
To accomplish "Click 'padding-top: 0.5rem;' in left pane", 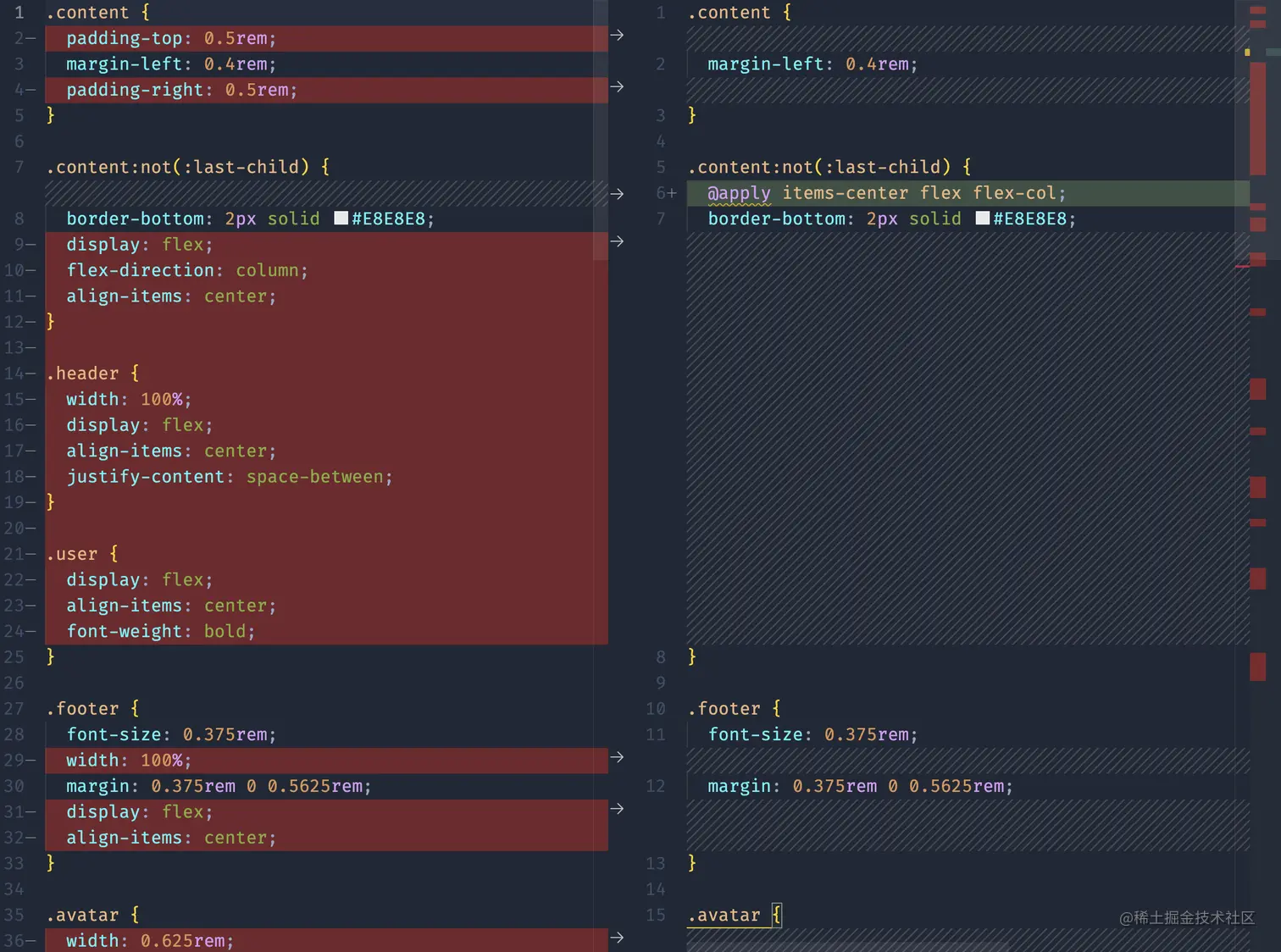I will 171,38.
